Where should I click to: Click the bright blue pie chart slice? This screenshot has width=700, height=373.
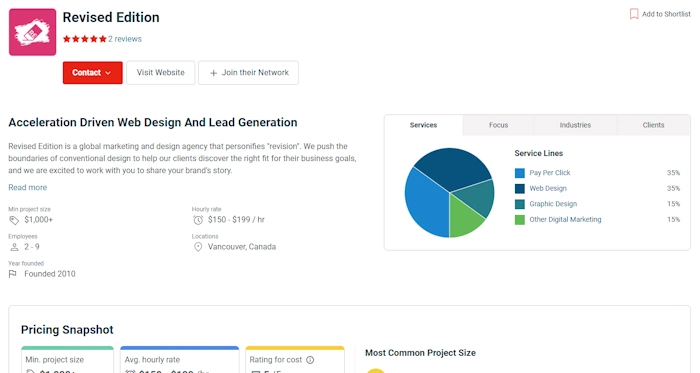click(x=425, y=203)
